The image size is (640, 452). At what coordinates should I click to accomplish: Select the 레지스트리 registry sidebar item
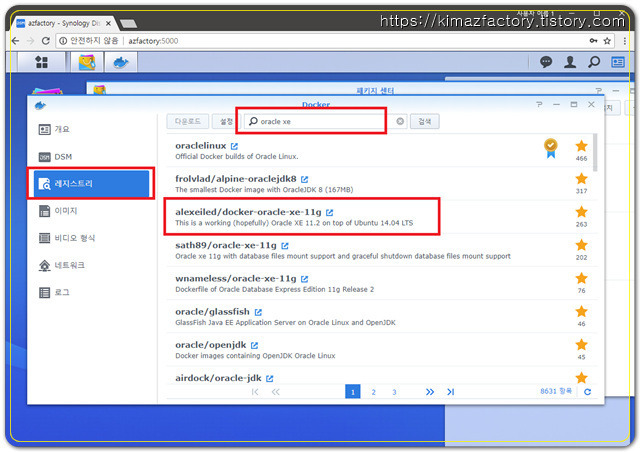pos(92,184)
